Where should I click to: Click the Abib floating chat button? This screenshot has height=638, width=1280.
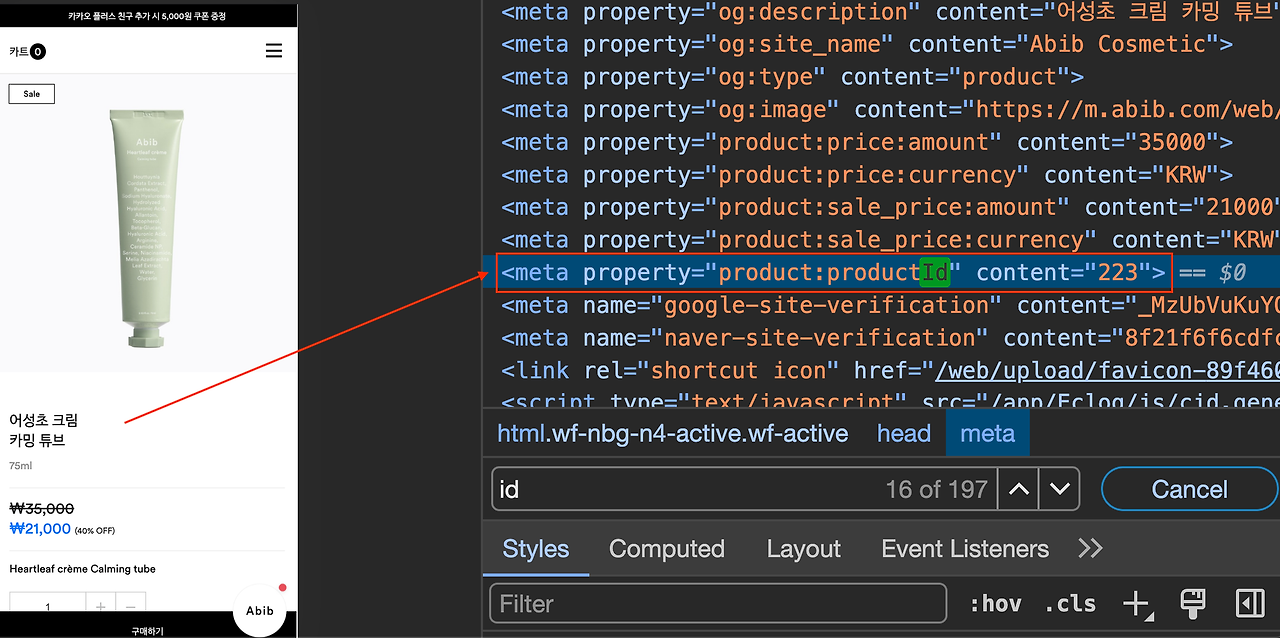[x=260, y=610]
